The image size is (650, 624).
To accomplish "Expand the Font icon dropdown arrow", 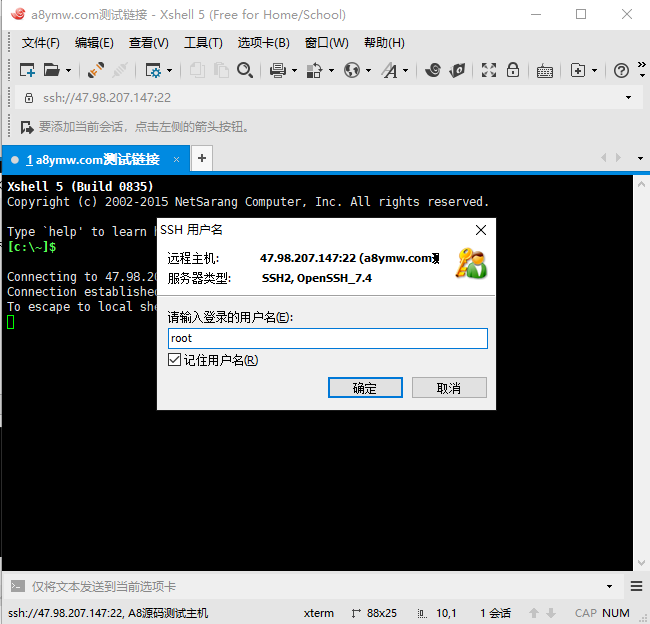I will (405, 70).
